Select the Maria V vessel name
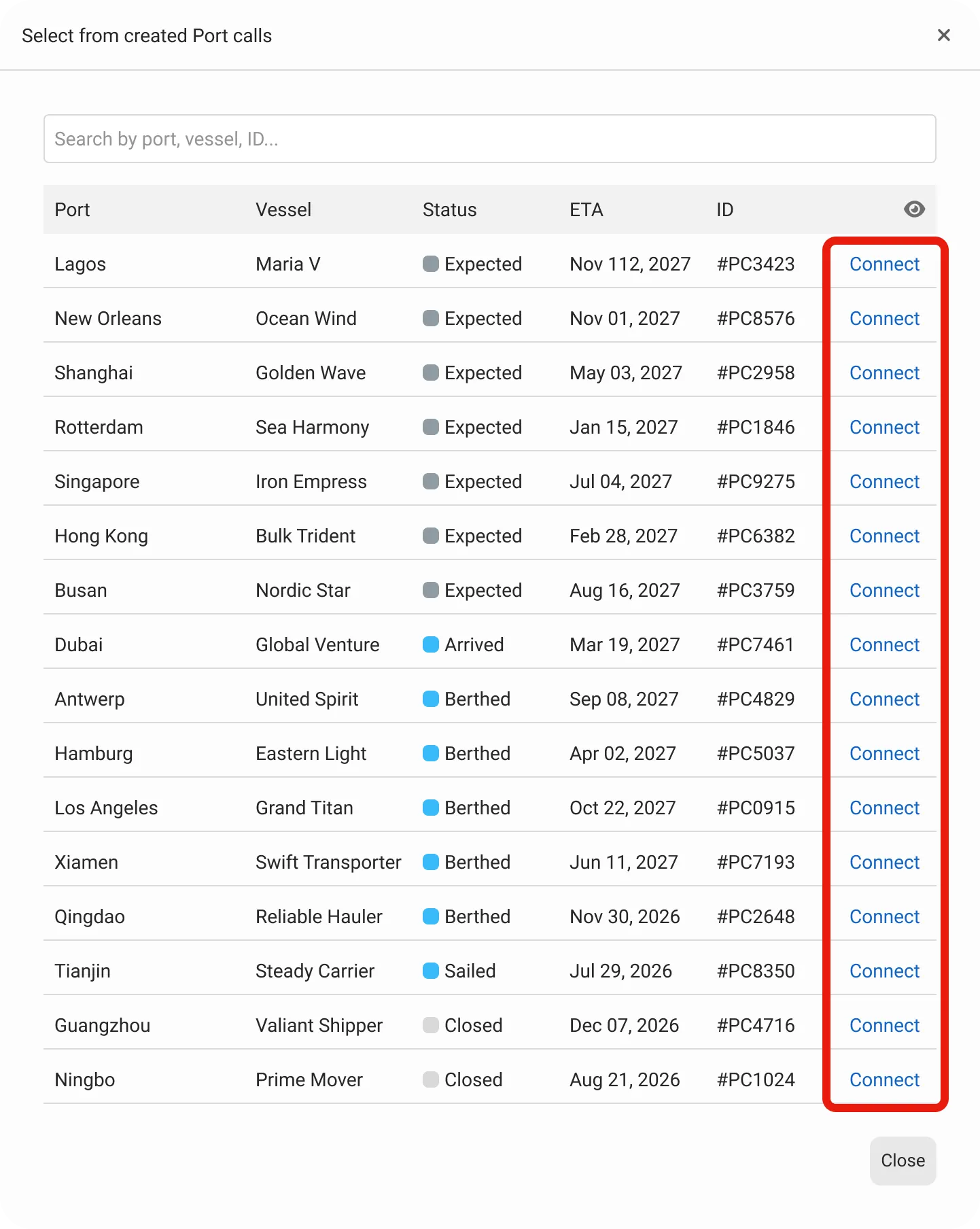The width and height of the screenshot is (980, 1229). (288, 264)
